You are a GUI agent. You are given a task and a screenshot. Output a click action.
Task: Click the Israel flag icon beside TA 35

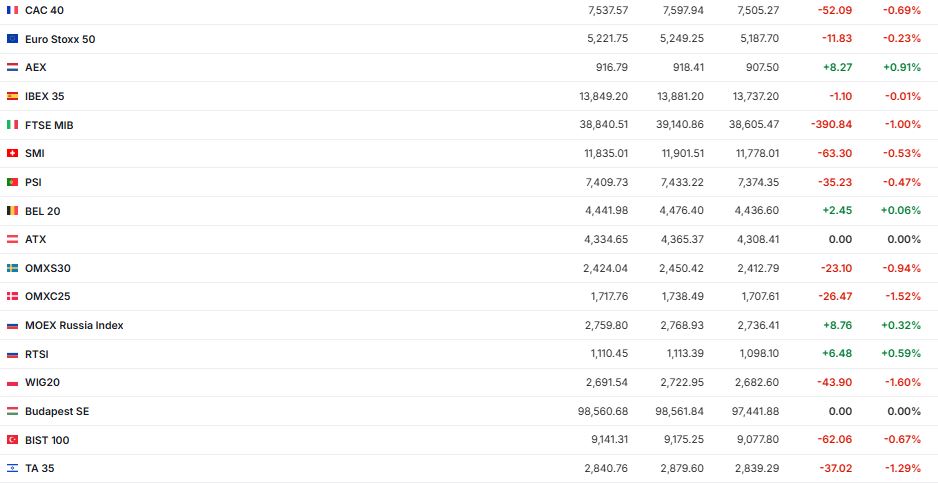click(12, 468)
